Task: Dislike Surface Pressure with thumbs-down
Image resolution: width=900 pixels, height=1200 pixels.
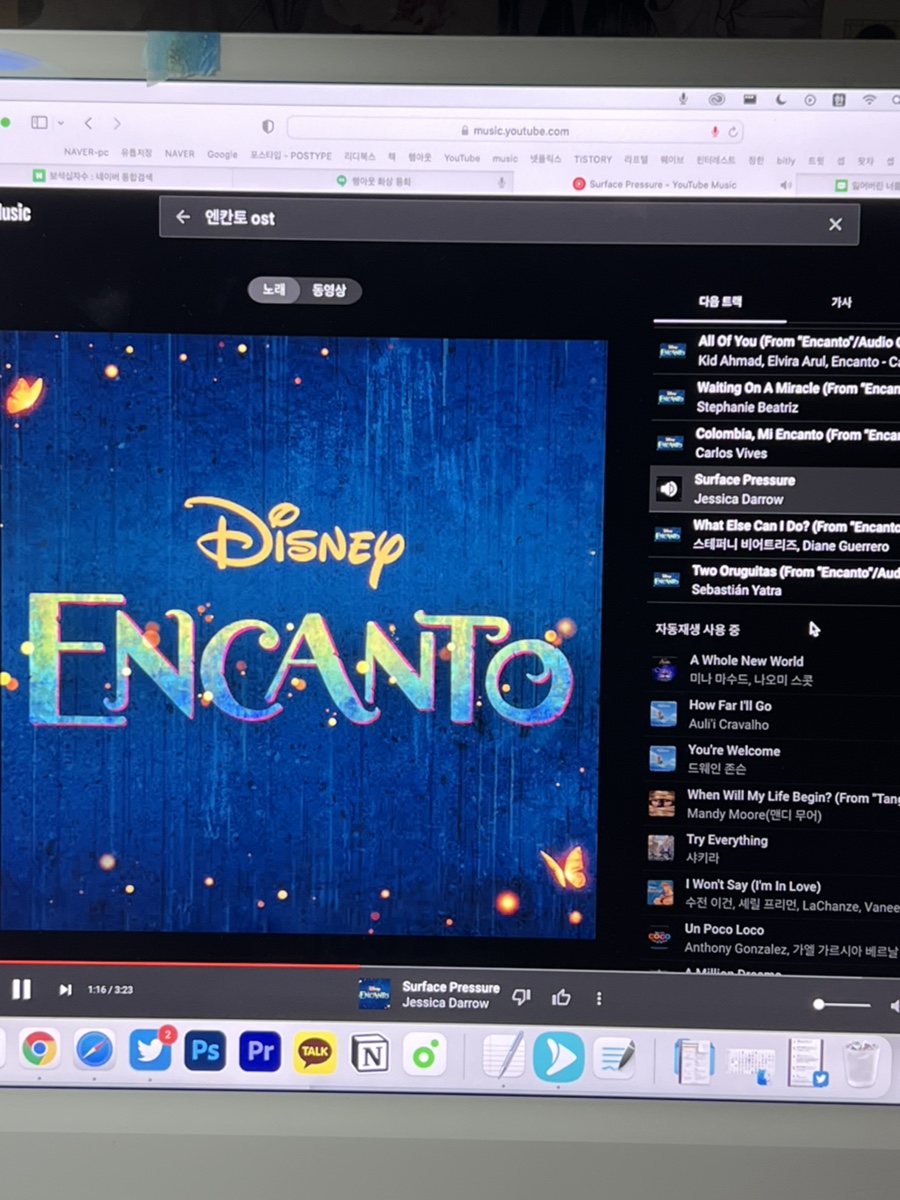Action: coord(521,996)
